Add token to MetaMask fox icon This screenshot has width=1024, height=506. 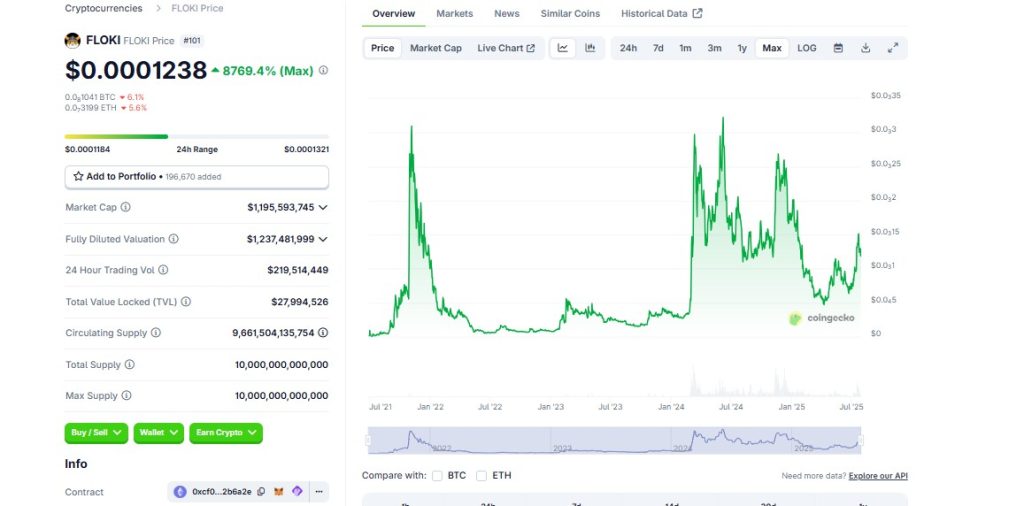click(x=279, y=492)
